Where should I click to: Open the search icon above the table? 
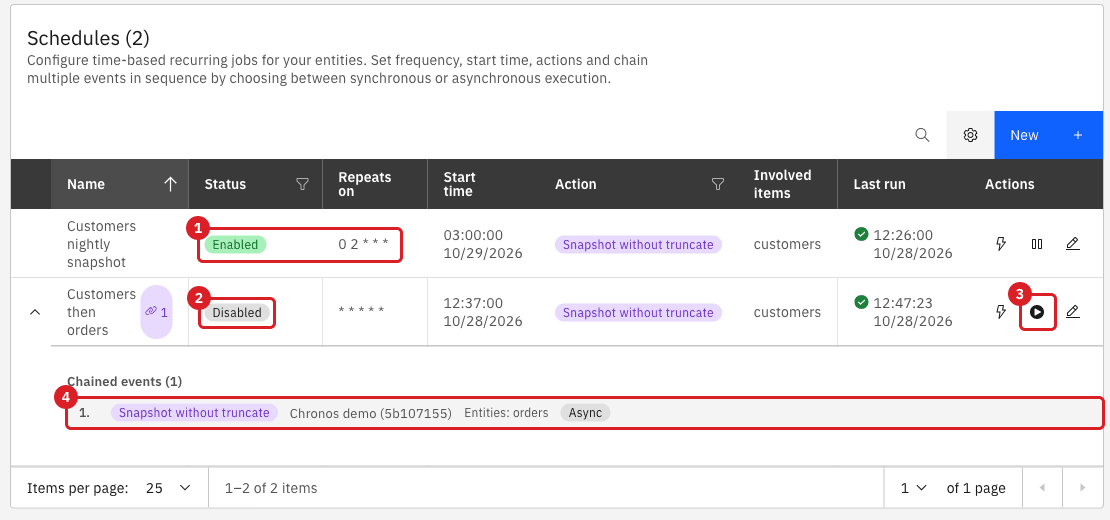pos(922,135)
